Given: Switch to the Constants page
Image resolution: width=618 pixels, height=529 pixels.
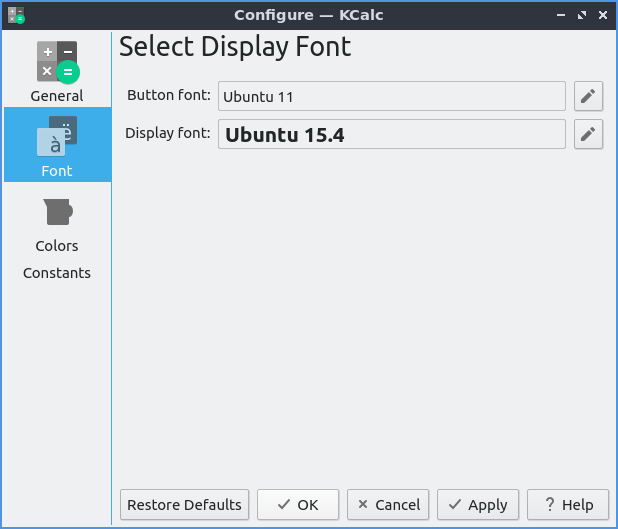Looking at the screenshot, I should 57,273.
